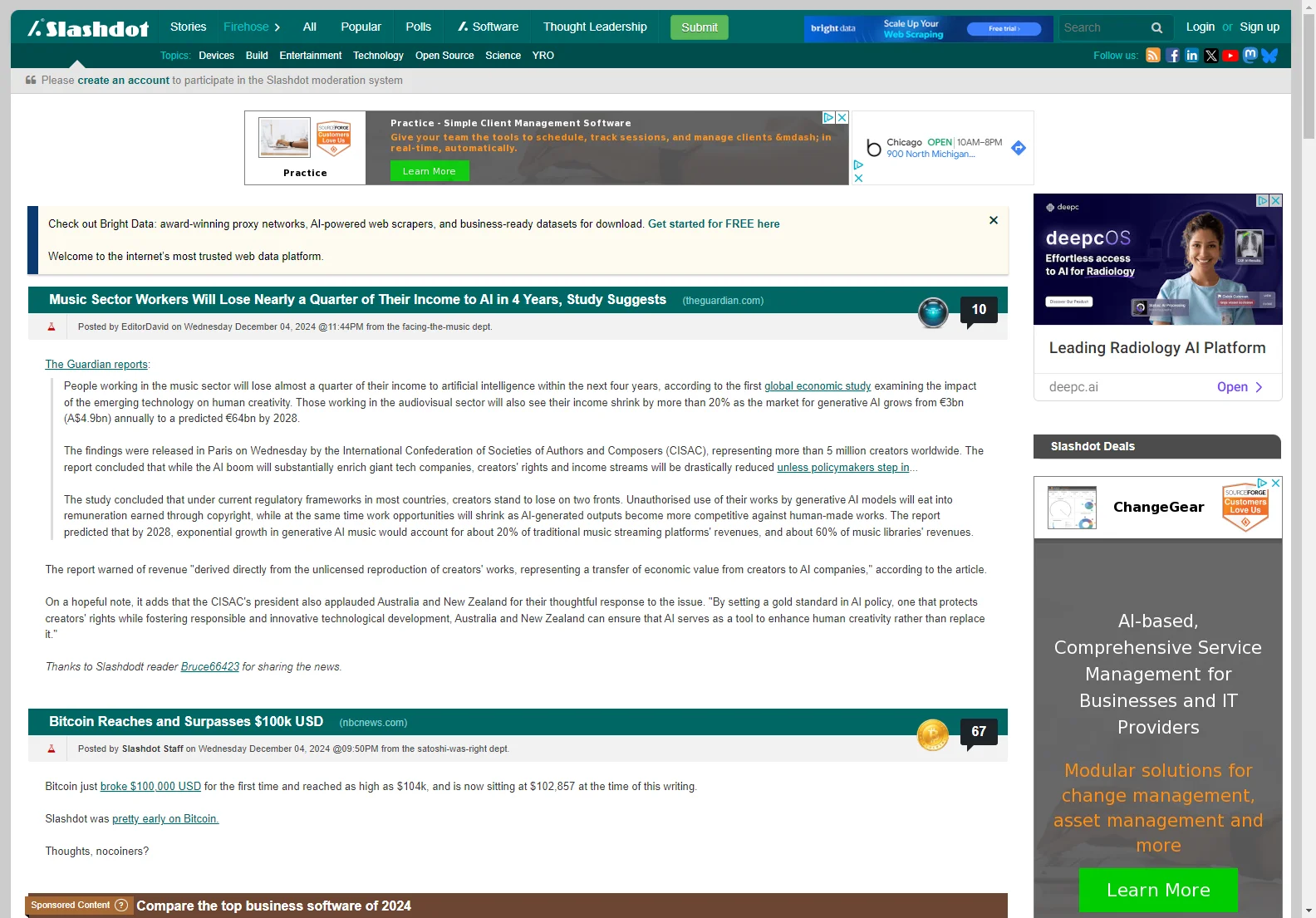The width and height of the screenshot is (1316, 918).
Task: Select the Devices topic
Action: pyautogui.click(x=216, y=56)
